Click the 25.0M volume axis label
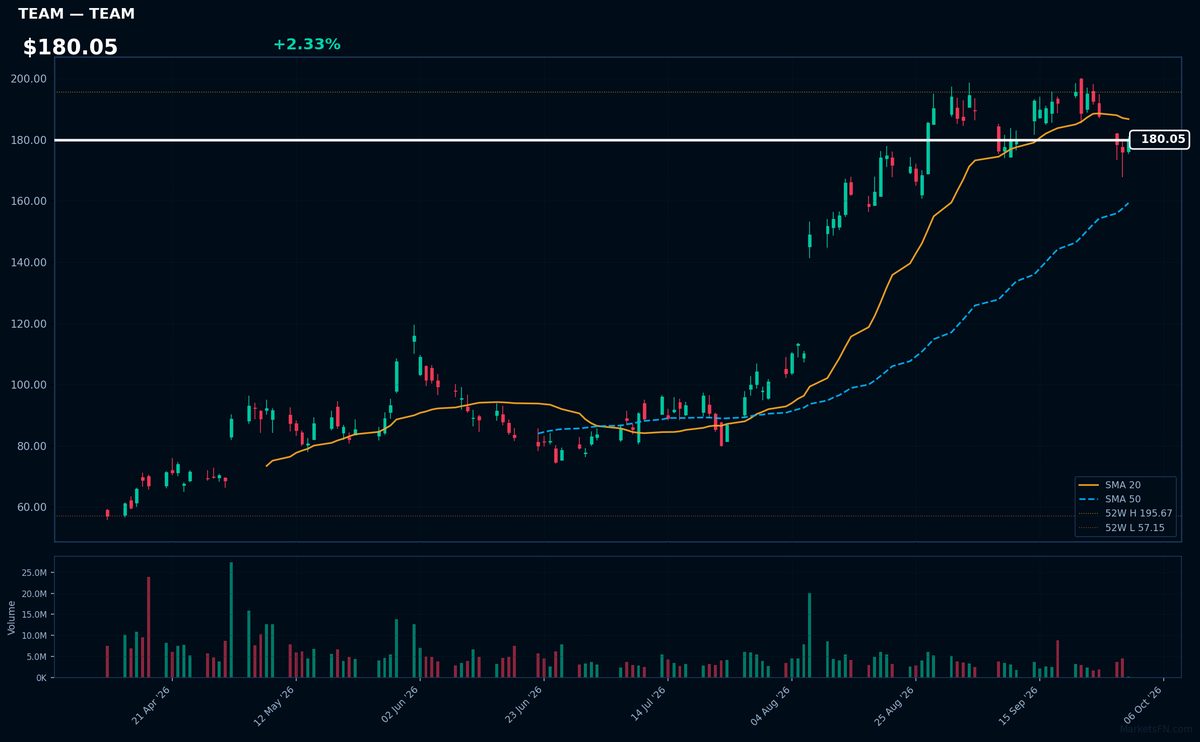 tap(34, 573)
